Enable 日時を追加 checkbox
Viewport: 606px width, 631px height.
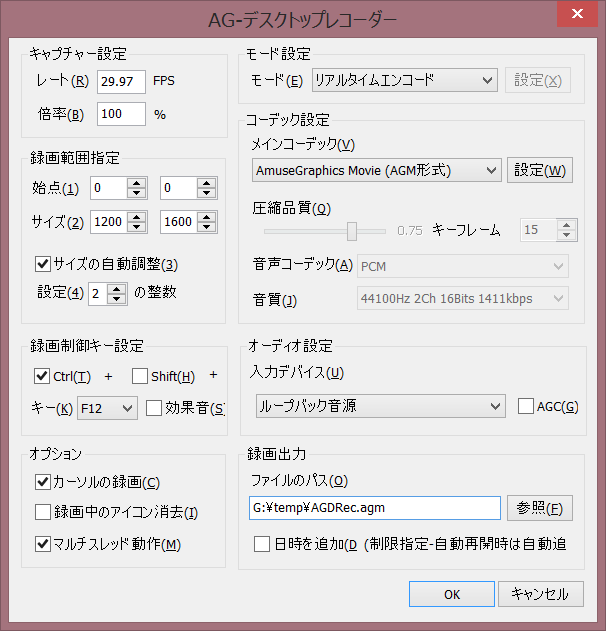pyautogui.click(x=262, y=544)
